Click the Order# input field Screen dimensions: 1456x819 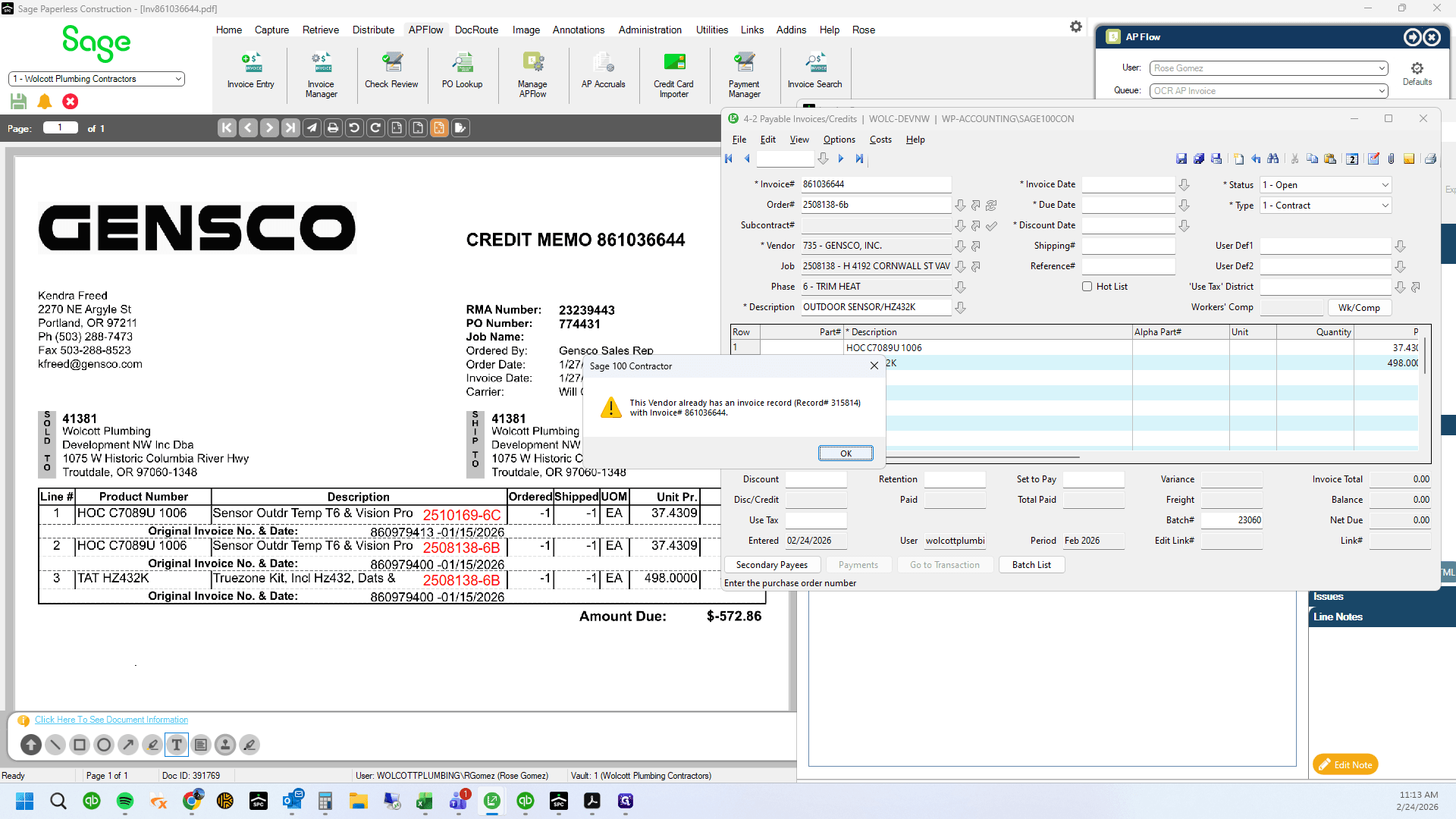(x=876, y=205)
